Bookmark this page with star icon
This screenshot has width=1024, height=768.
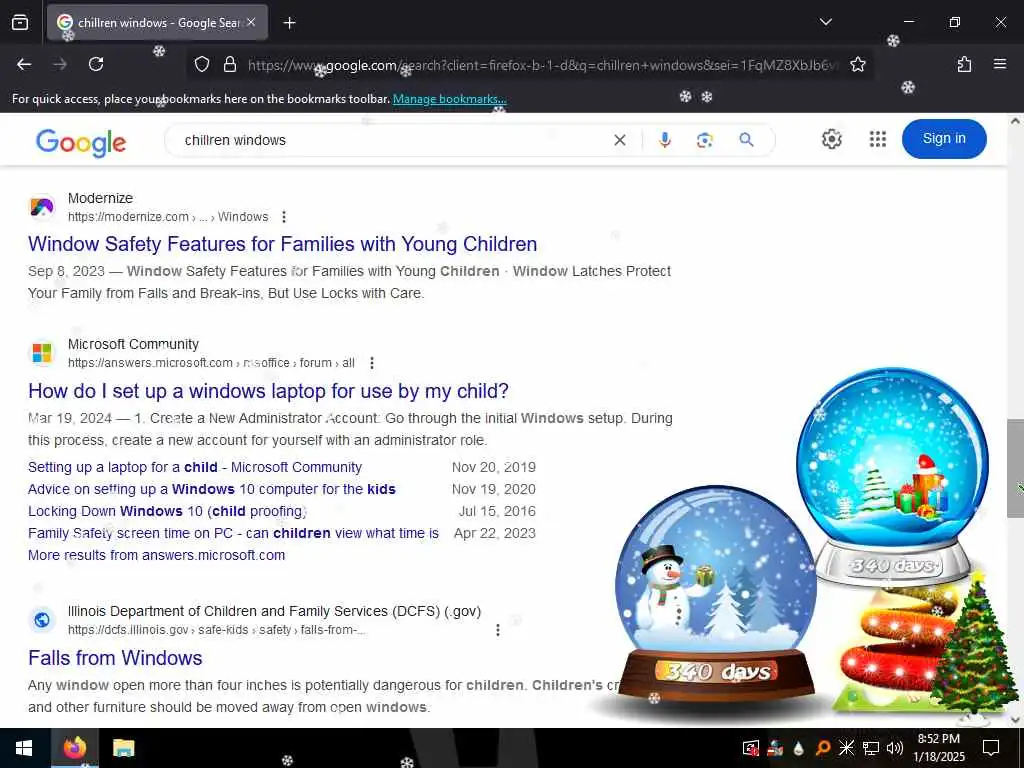pos(857,64)
